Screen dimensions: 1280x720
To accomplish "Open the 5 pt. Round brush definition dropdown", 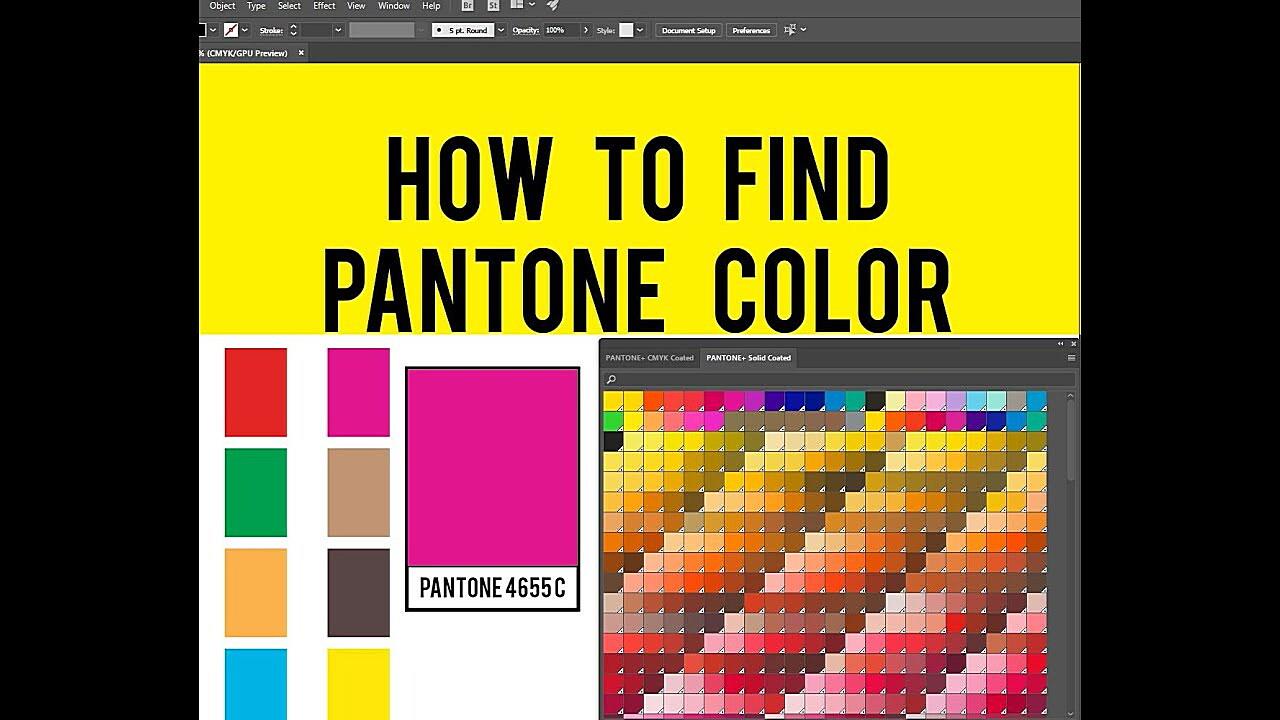I will tap(500, 30).
